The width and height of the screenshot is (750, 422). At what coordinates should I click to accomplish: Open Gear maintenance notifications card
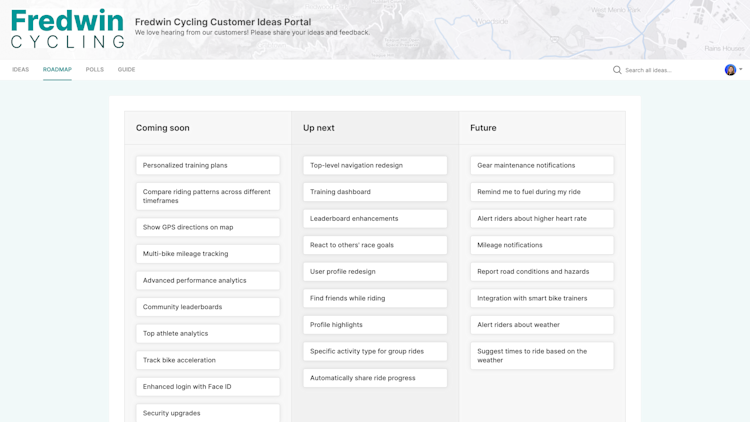point(542,165)
